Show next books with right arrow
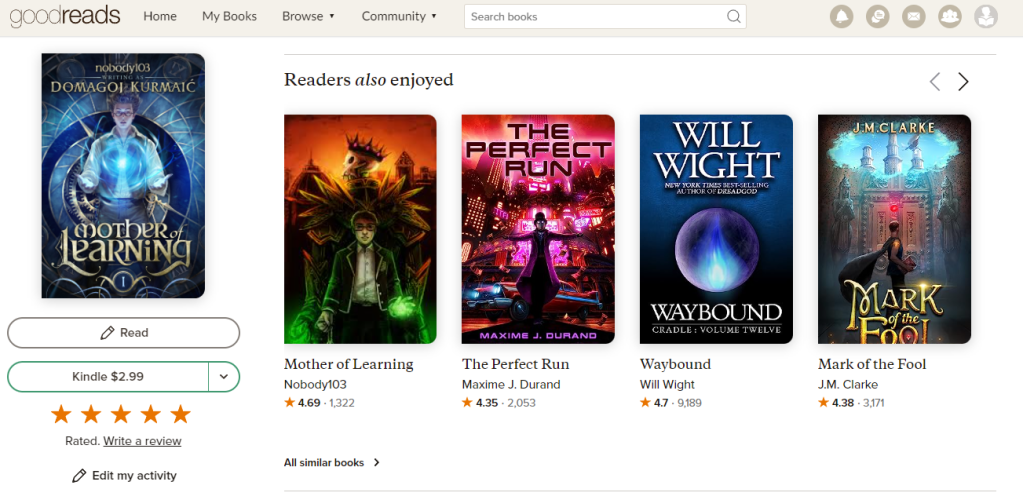Viewport: 1023px width, 500px height. coord(963,82)
